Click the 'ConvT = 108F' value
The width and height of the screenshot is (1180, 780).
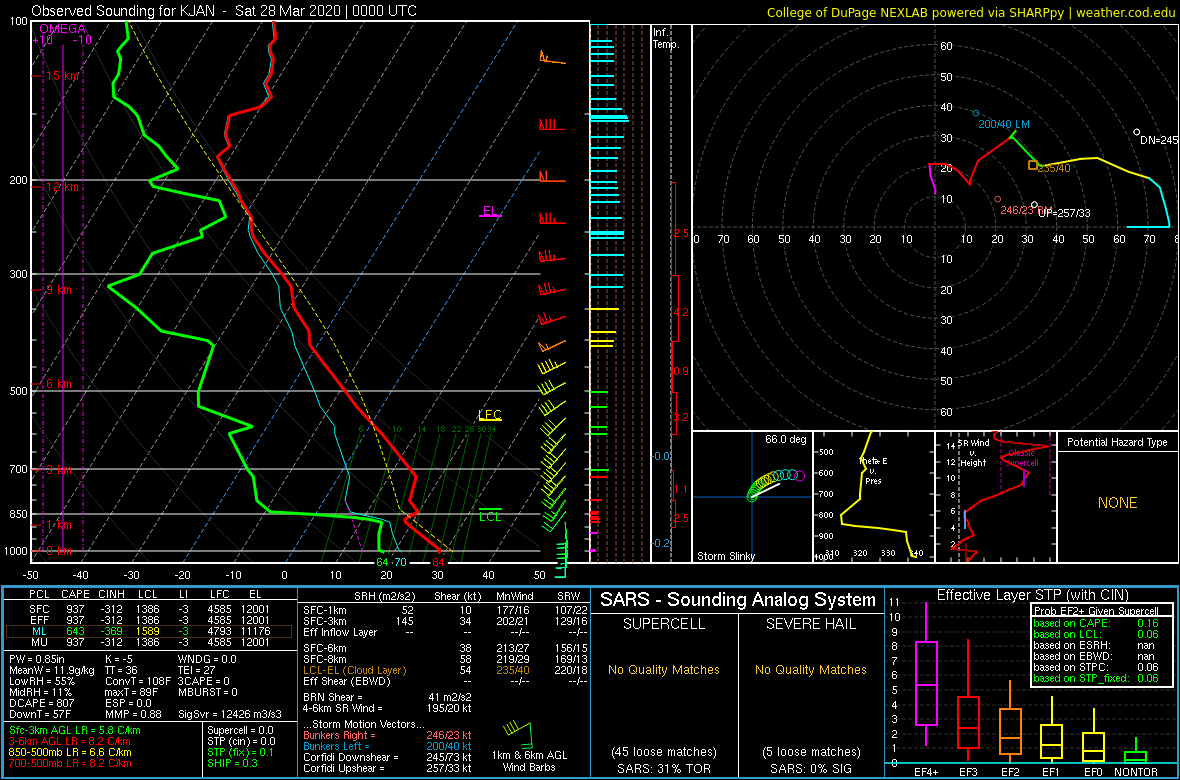tap(137, 681)
